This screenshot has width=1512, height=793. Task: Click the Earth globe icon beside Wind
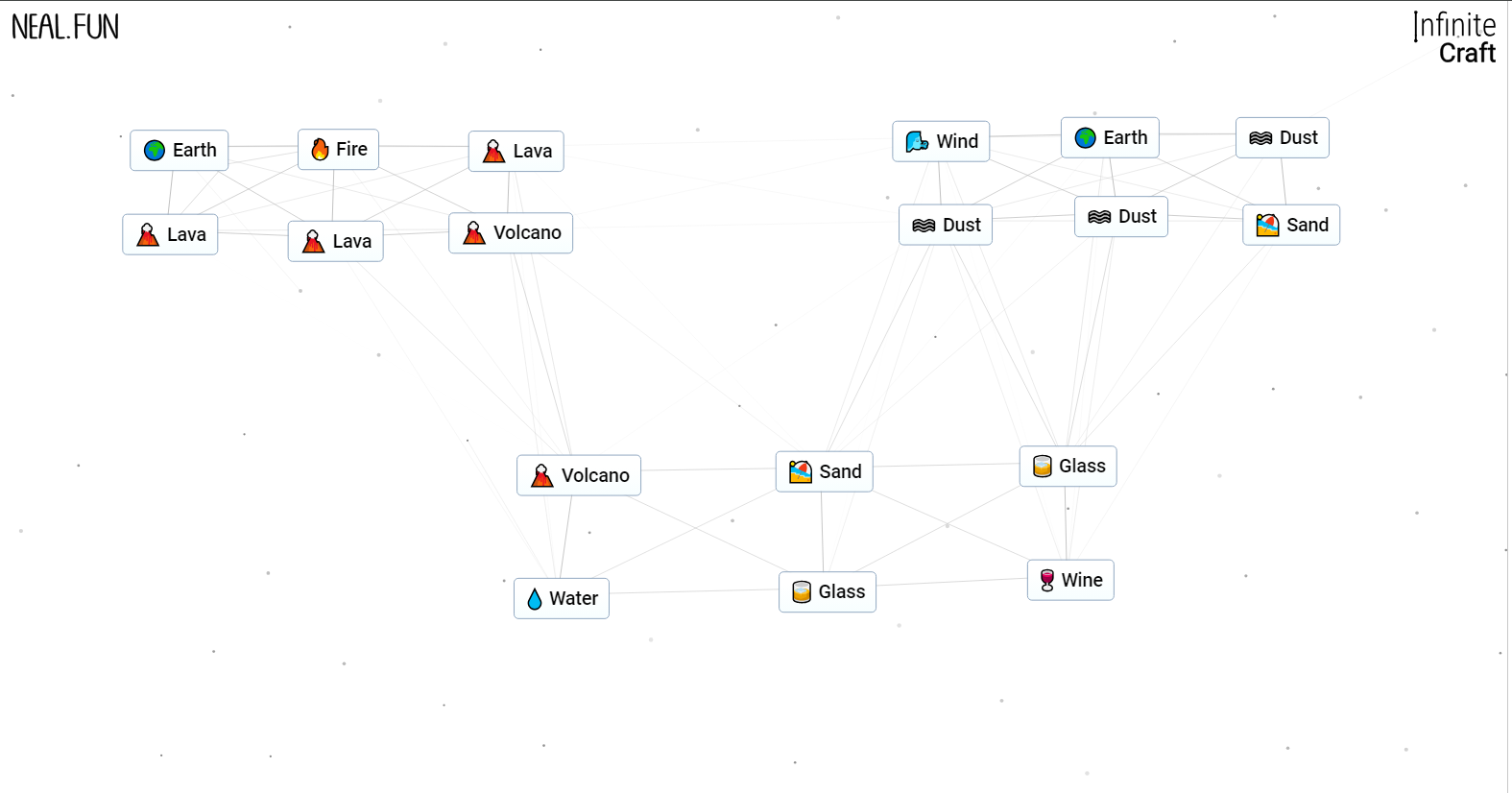(1086, 138)
